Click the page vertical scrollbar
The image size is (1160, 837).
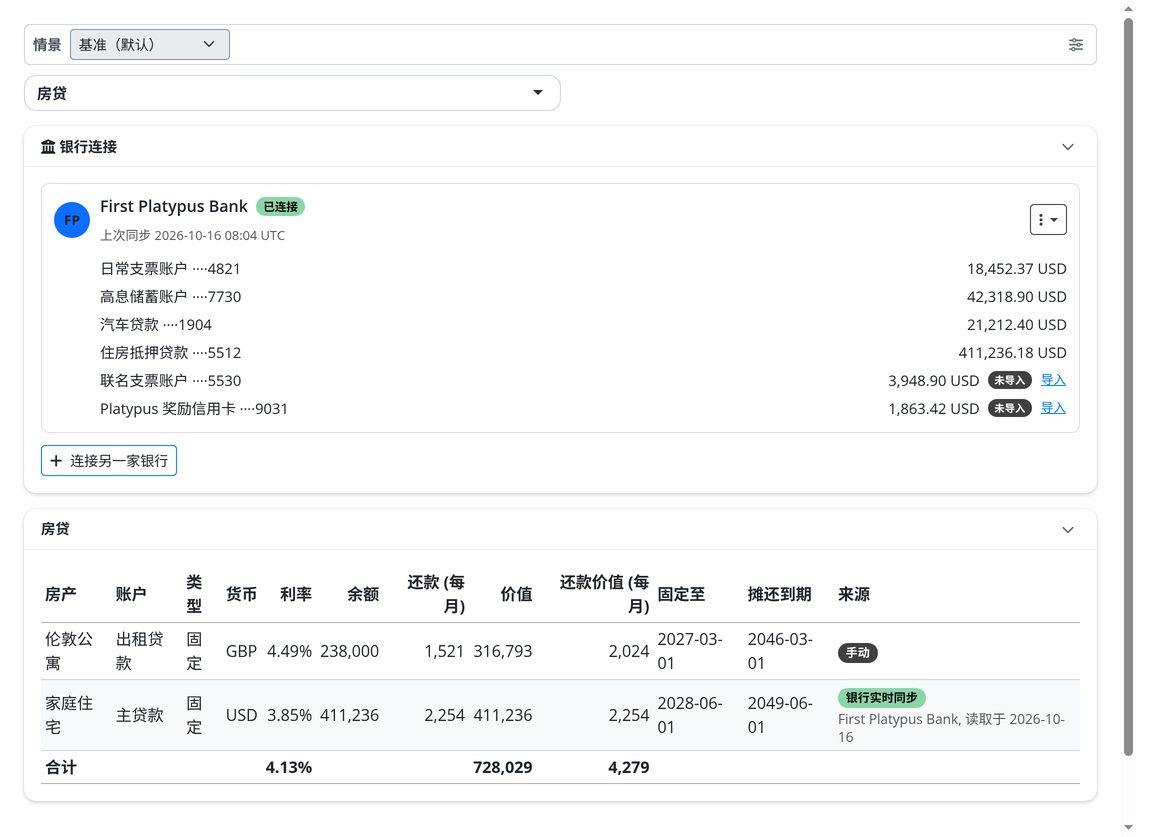tap(1128, 385)
